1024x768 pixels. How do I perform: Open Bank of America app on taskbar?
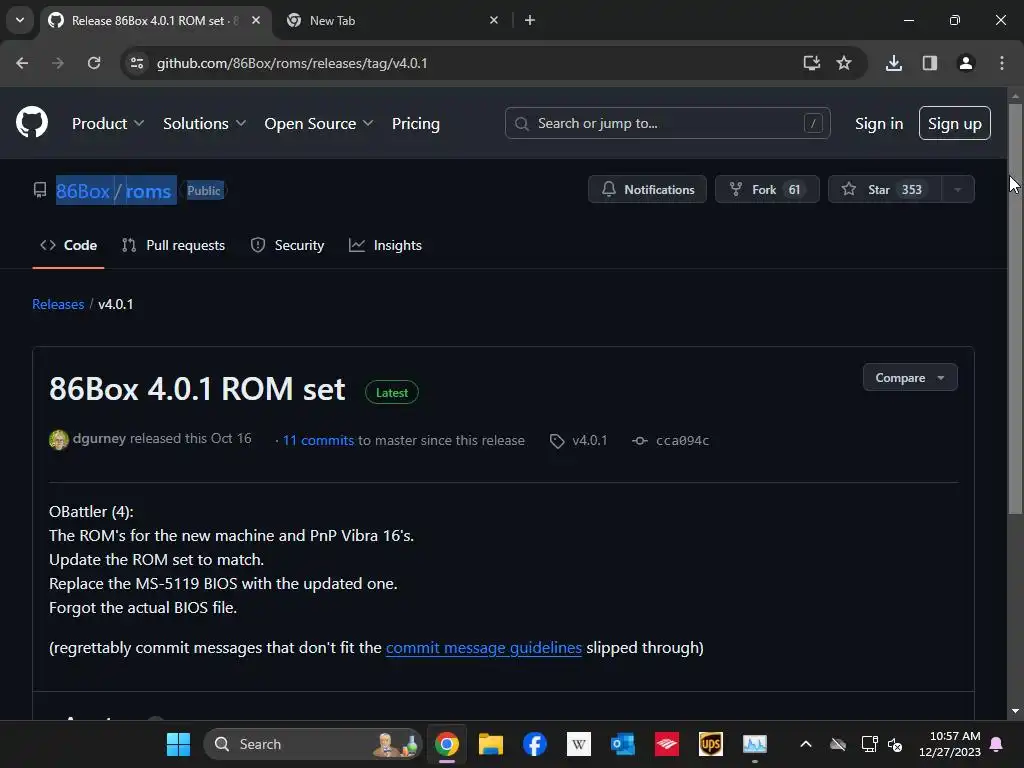click(667, 744)
